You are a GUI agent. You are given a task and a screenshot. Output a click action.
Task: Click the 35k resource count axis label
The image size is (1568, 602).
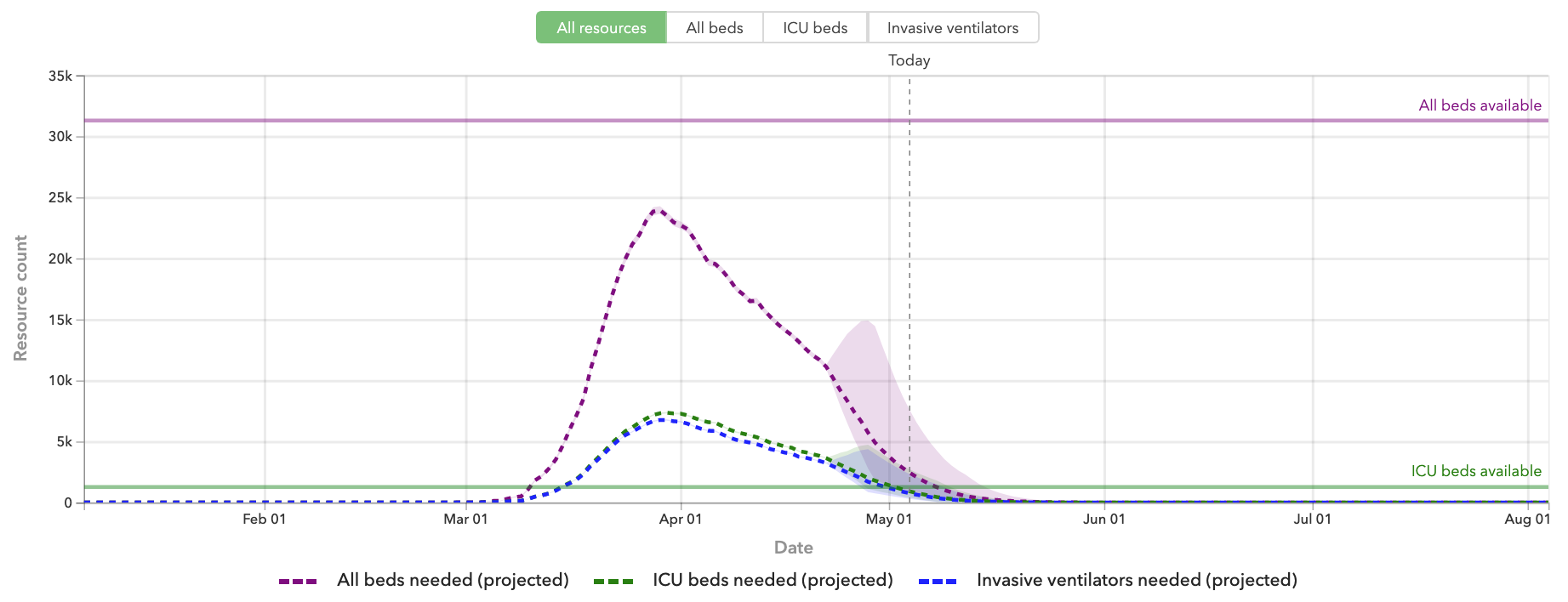tap(60, 77)
